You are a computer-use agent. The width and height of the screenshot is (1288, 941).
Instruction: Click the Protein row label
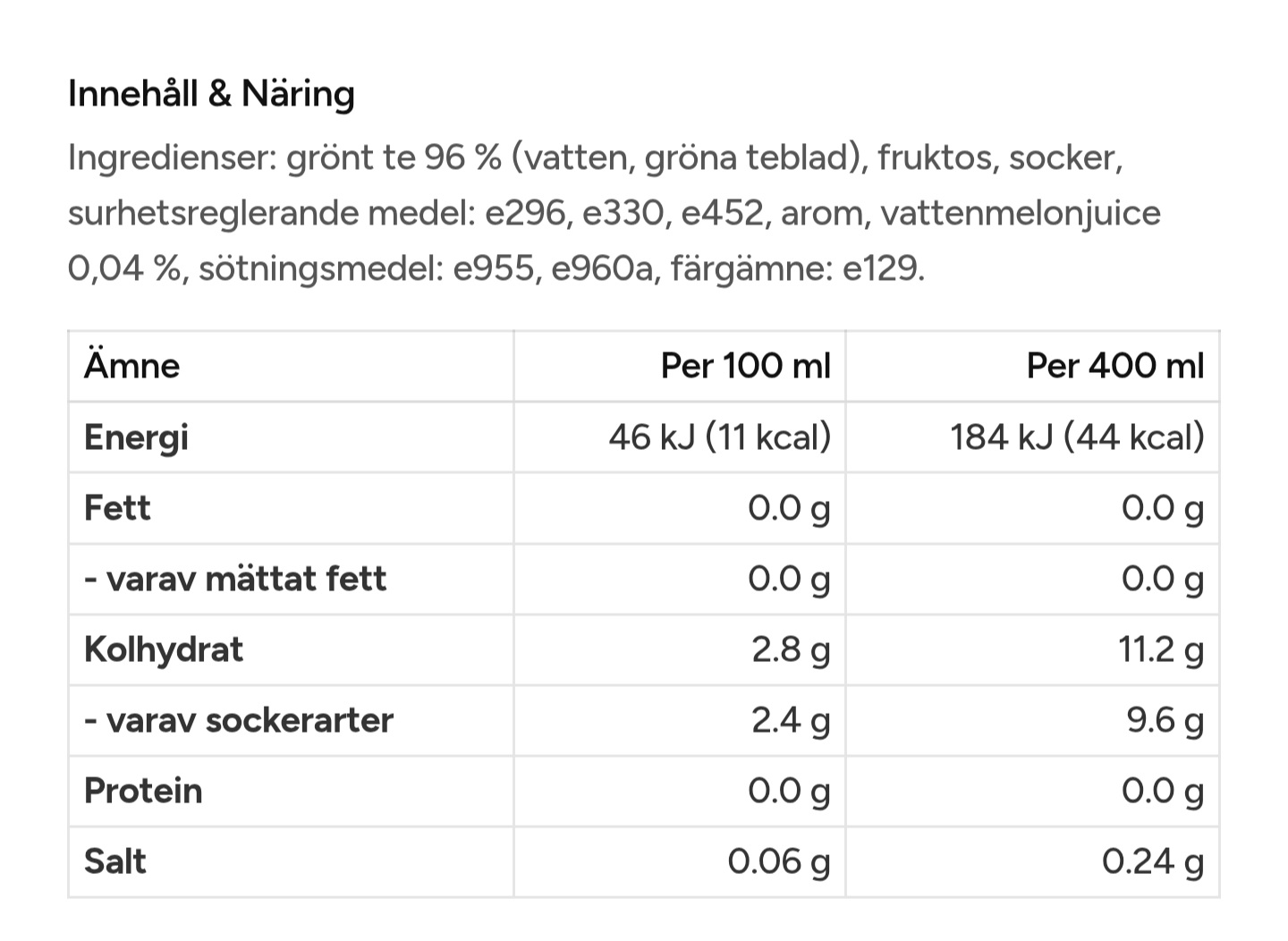[x=143, y=791]
